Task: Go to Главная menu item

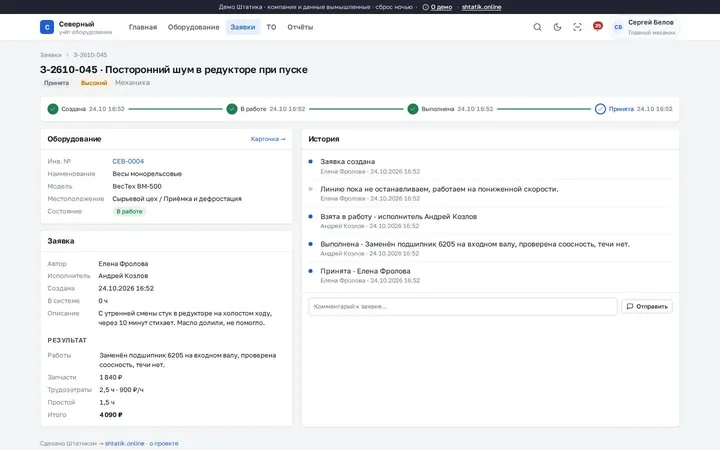Action: click(x=143, y=27)
